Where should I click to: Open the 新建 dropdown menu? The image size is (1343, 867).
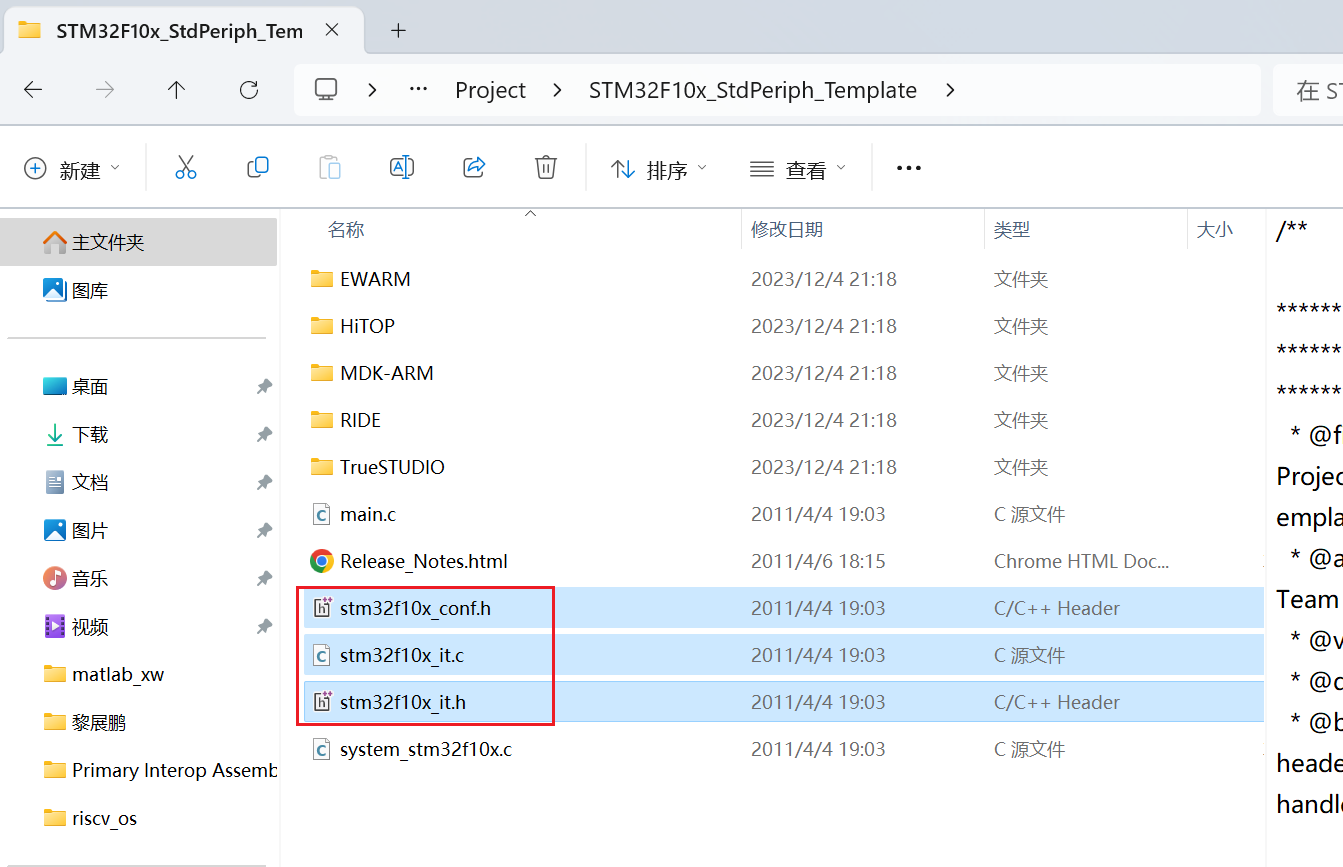click(72, 169)
